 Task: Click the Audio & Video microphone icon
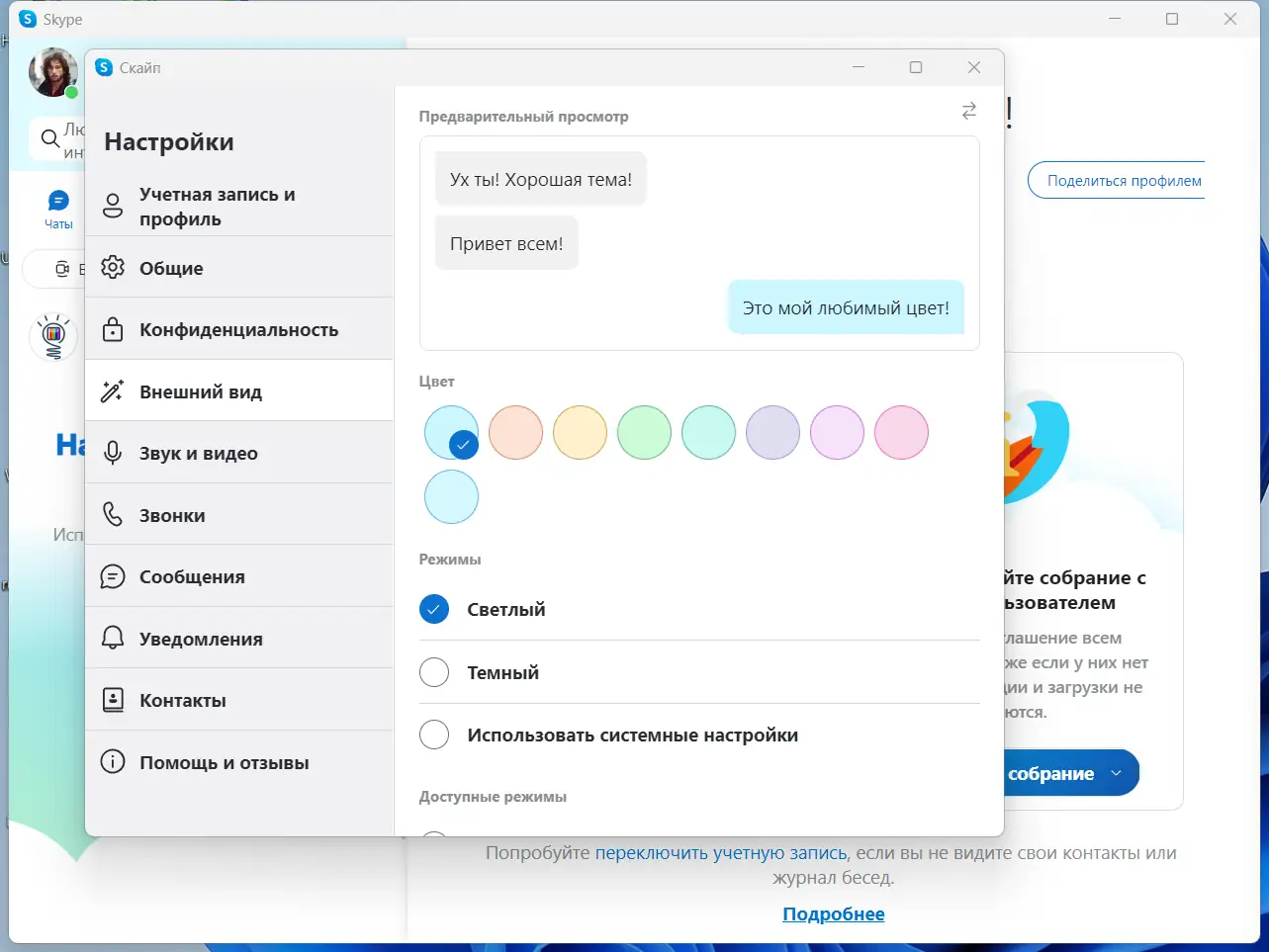coord(113,453)
